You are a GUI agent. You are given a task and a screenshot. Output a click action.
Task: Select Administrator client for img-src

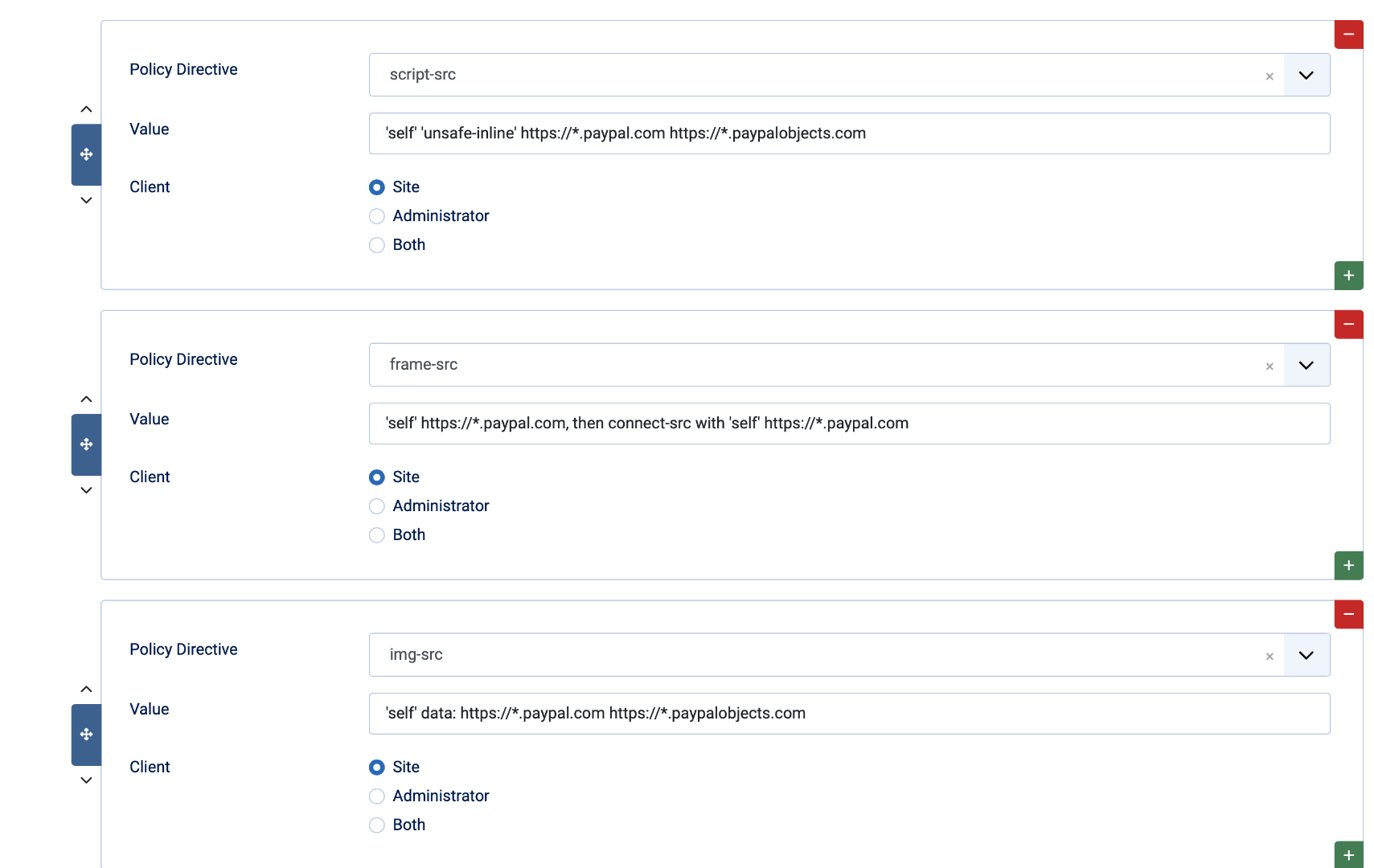point(376,796)
